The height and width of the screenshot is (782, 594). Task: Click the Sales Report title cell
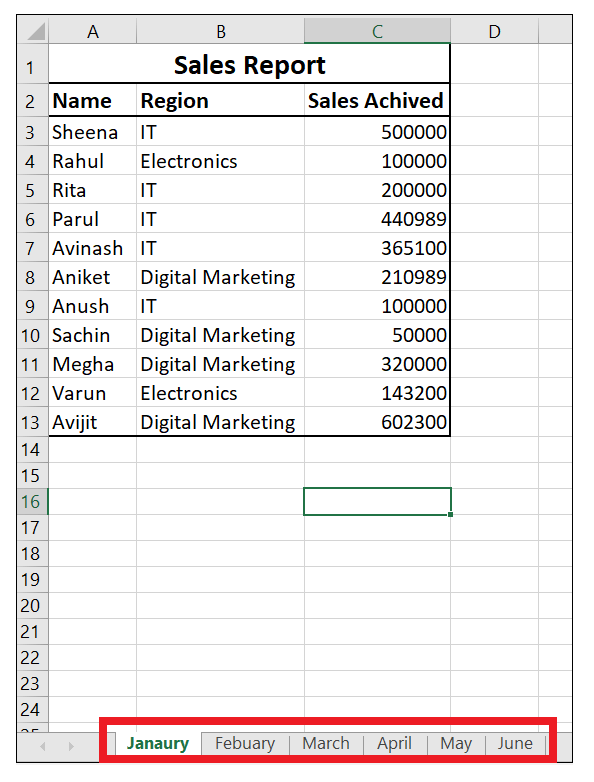click(249, 64)
